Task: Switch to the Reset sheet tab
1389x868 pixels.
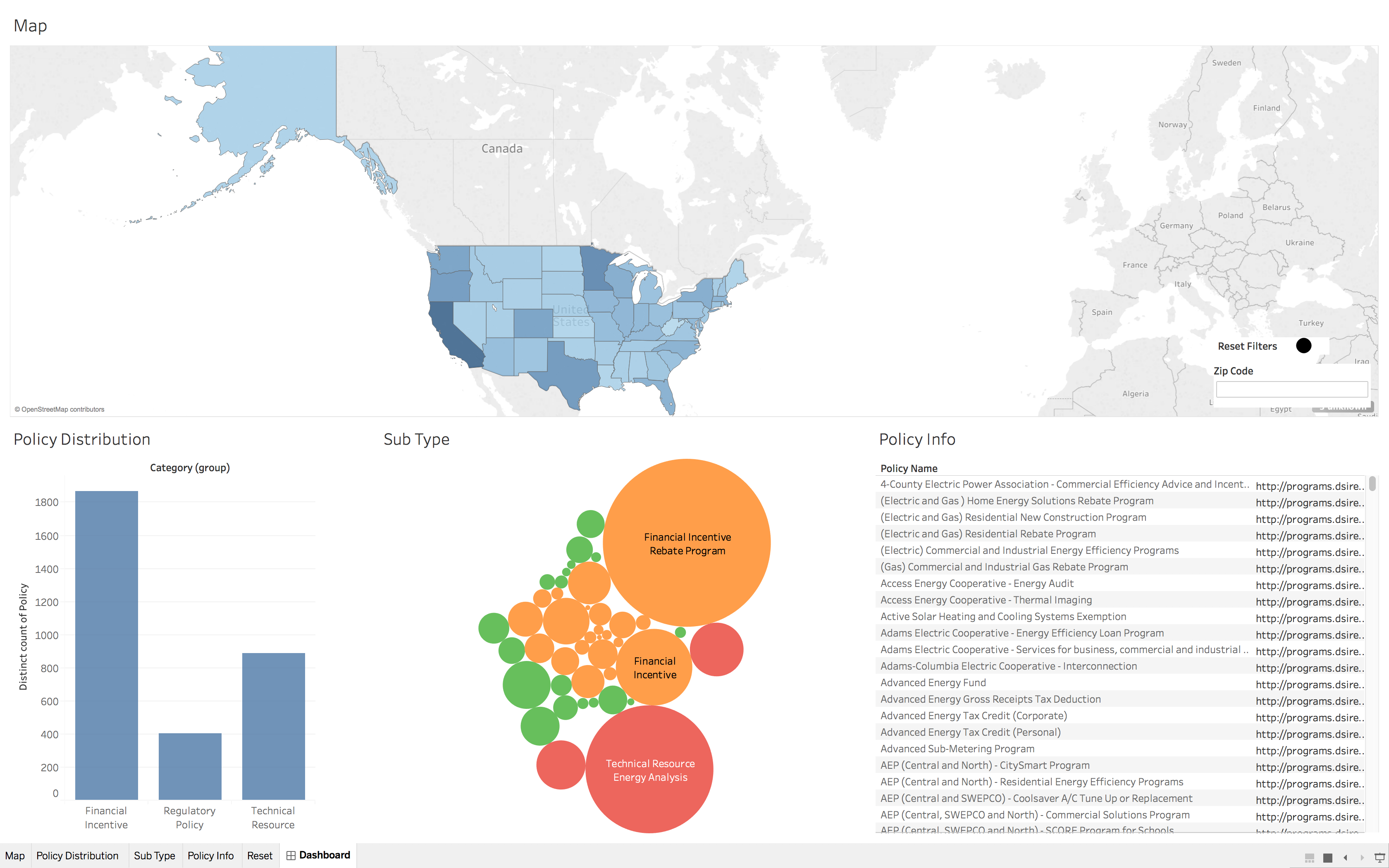Action: tap(260, 855)
